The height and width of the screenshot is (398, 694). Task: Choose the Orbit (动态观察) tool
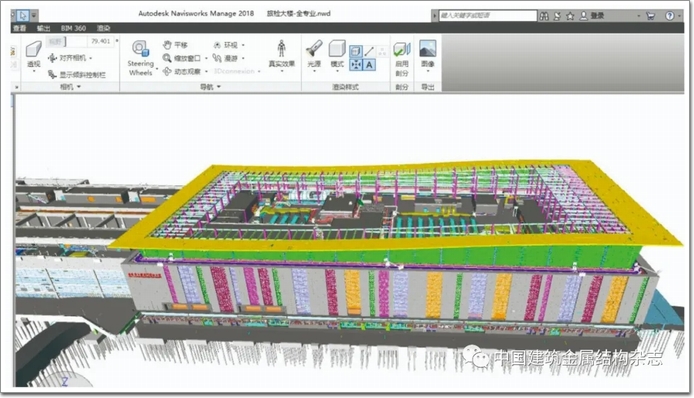[x=182, y=71]
